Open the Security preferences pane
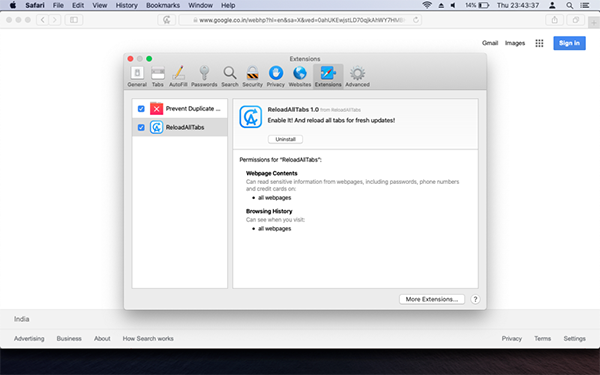The height and width of the screenshot is (375, 600). [x=253, y=77]
